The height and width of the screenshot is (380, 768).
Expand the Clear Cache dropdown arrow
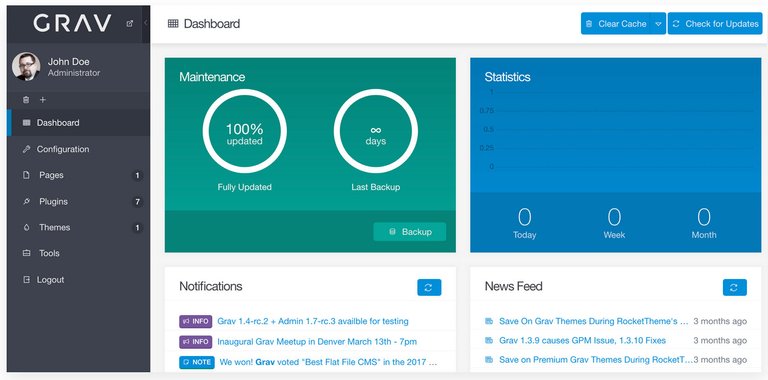[659, 24]
